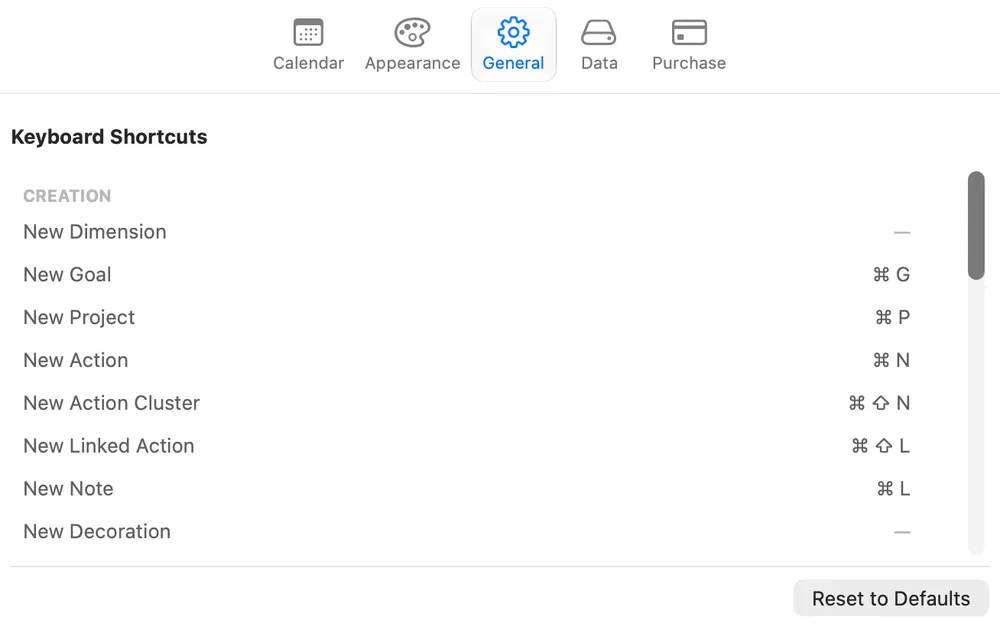Select the New Action shortcut row
The width and height of the screenshot is (1000, 630).
pos(467,360)
